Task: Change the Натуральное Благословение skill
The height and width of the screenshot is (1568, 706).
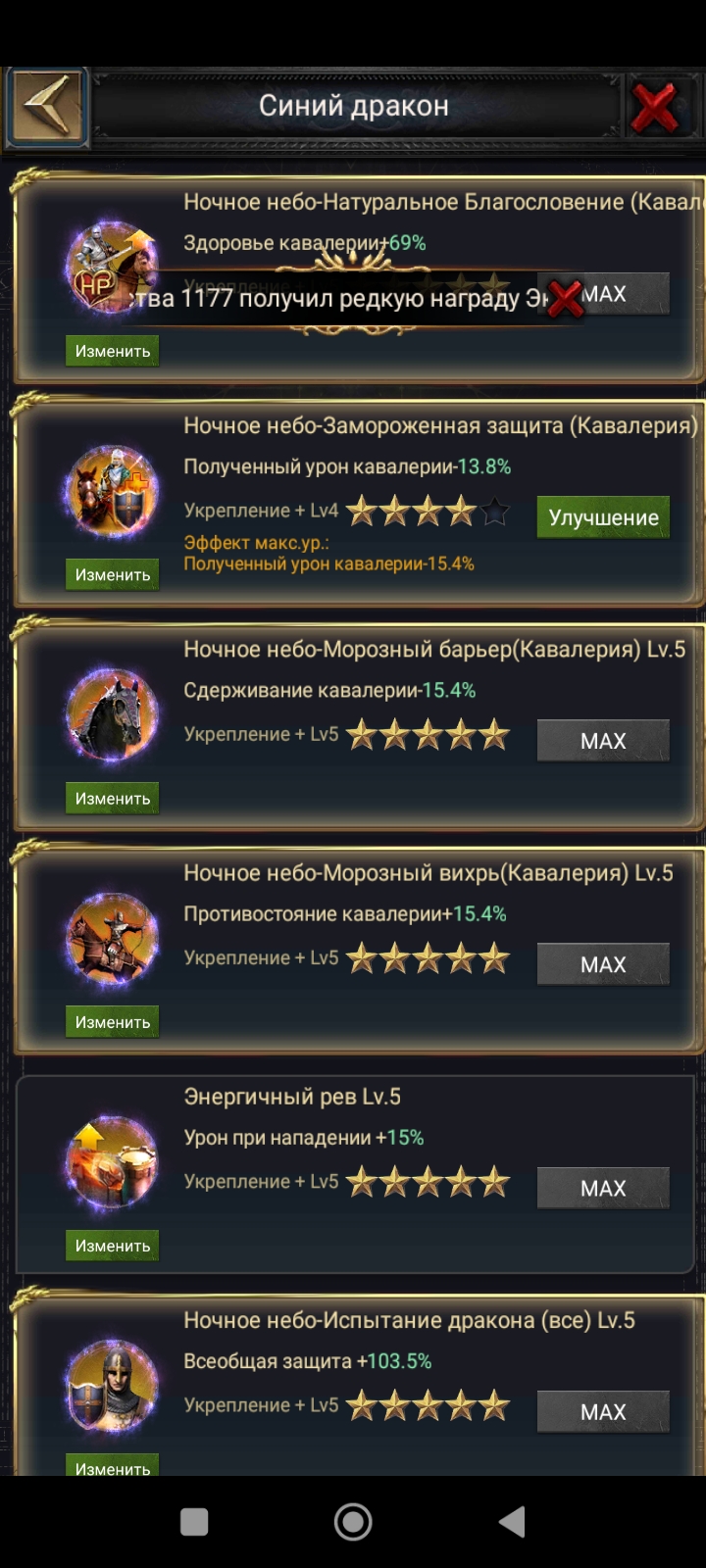Action: point(112,351)
